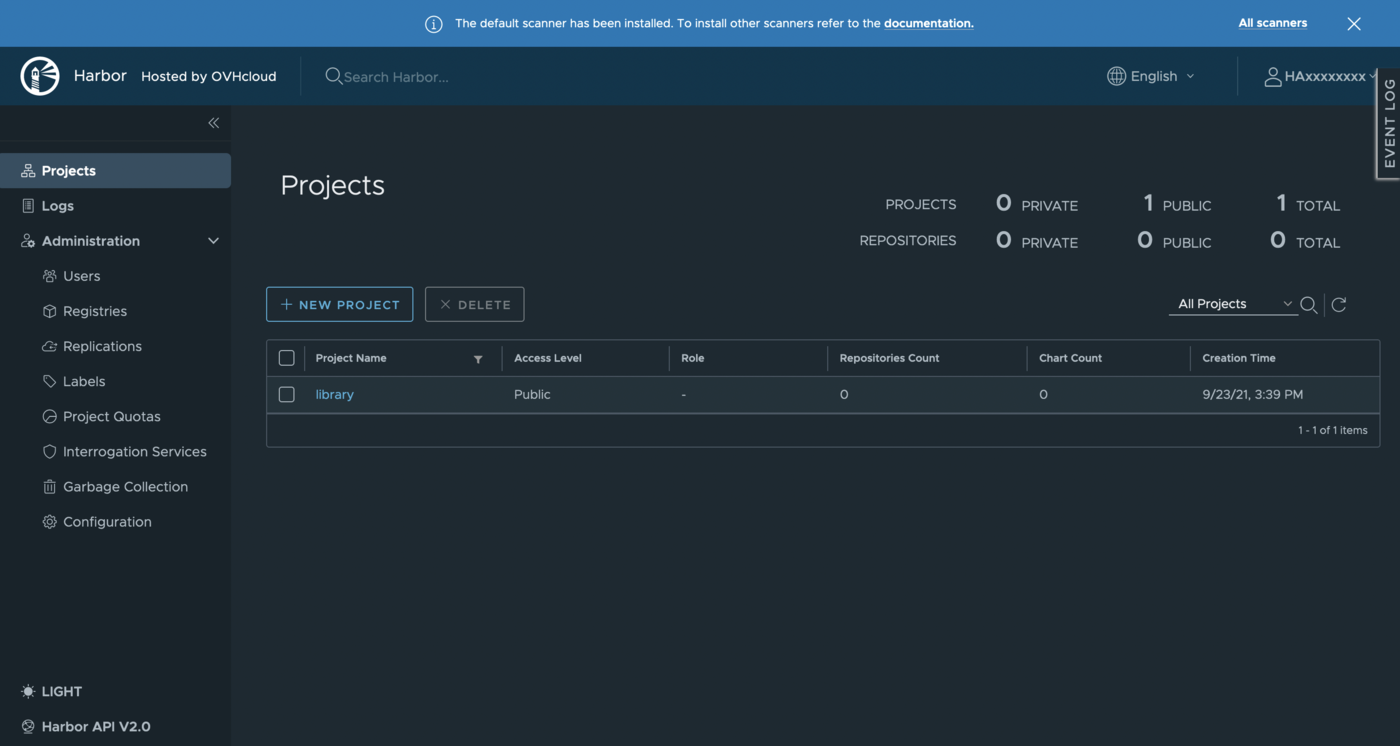Collapse the Administration section
Viewport: 1400px width, 746px height.
pos(213,240)
